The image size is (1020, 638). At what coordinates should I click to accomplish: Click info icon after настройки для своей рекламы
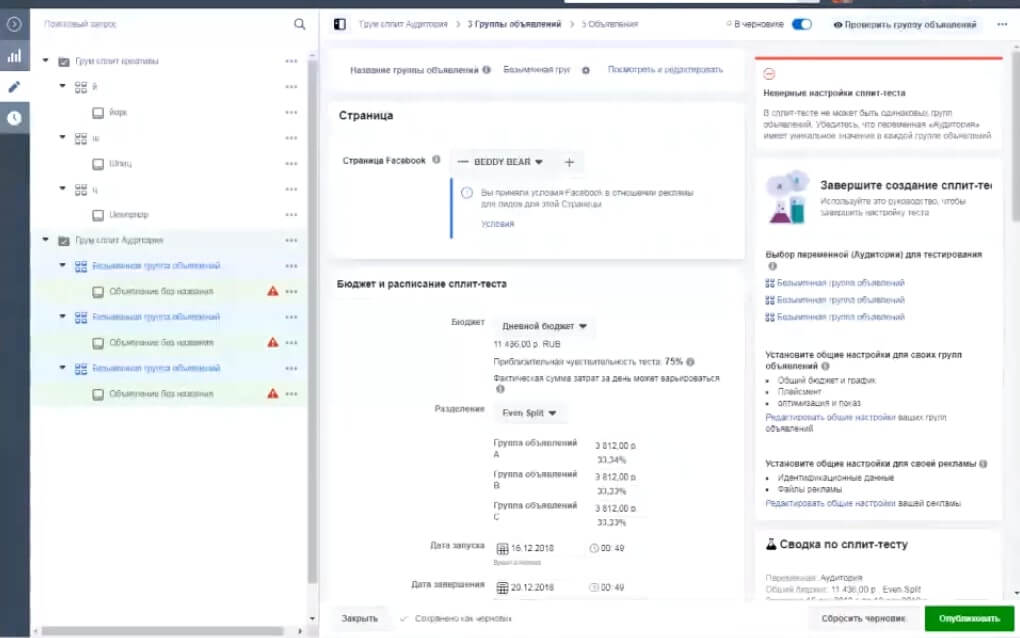coord(983,464)
